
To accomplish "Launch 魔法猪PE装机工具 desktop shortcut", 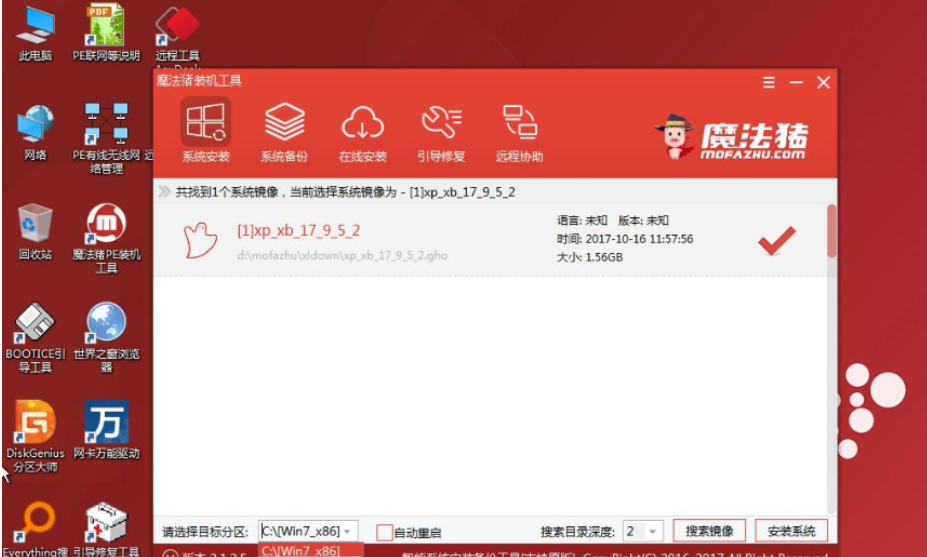I will click(106, 238).
